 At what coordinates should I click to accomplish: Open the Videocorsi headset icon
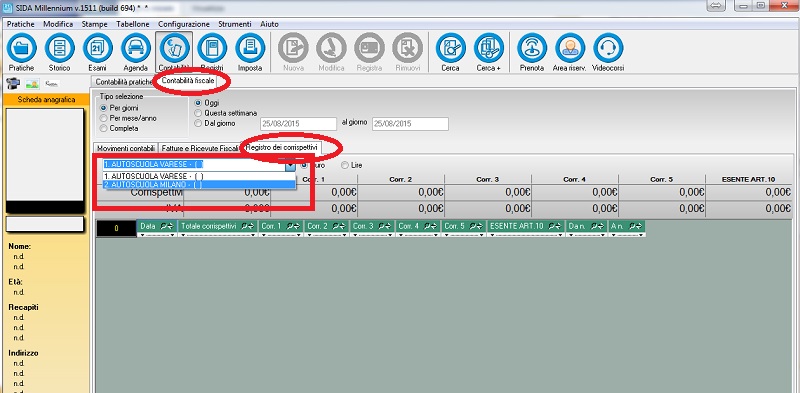608,48
